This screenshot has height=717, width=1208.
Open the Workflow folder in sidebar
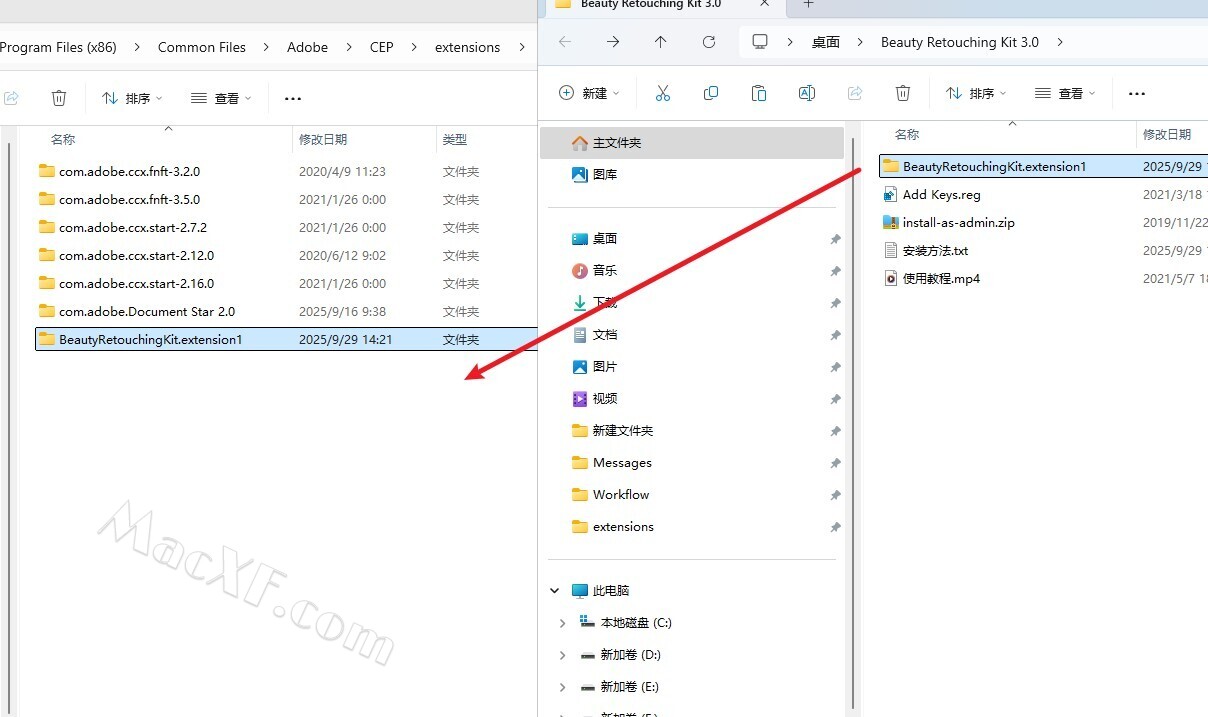tap(620, 495)
